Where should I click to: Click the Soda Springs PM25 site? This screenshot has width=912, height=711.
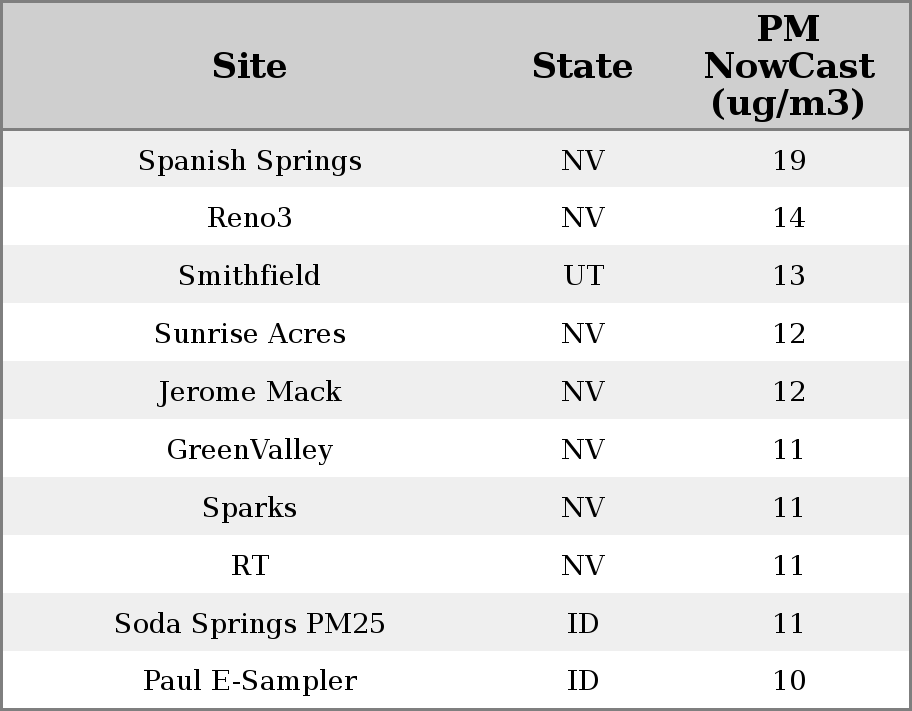250,624
